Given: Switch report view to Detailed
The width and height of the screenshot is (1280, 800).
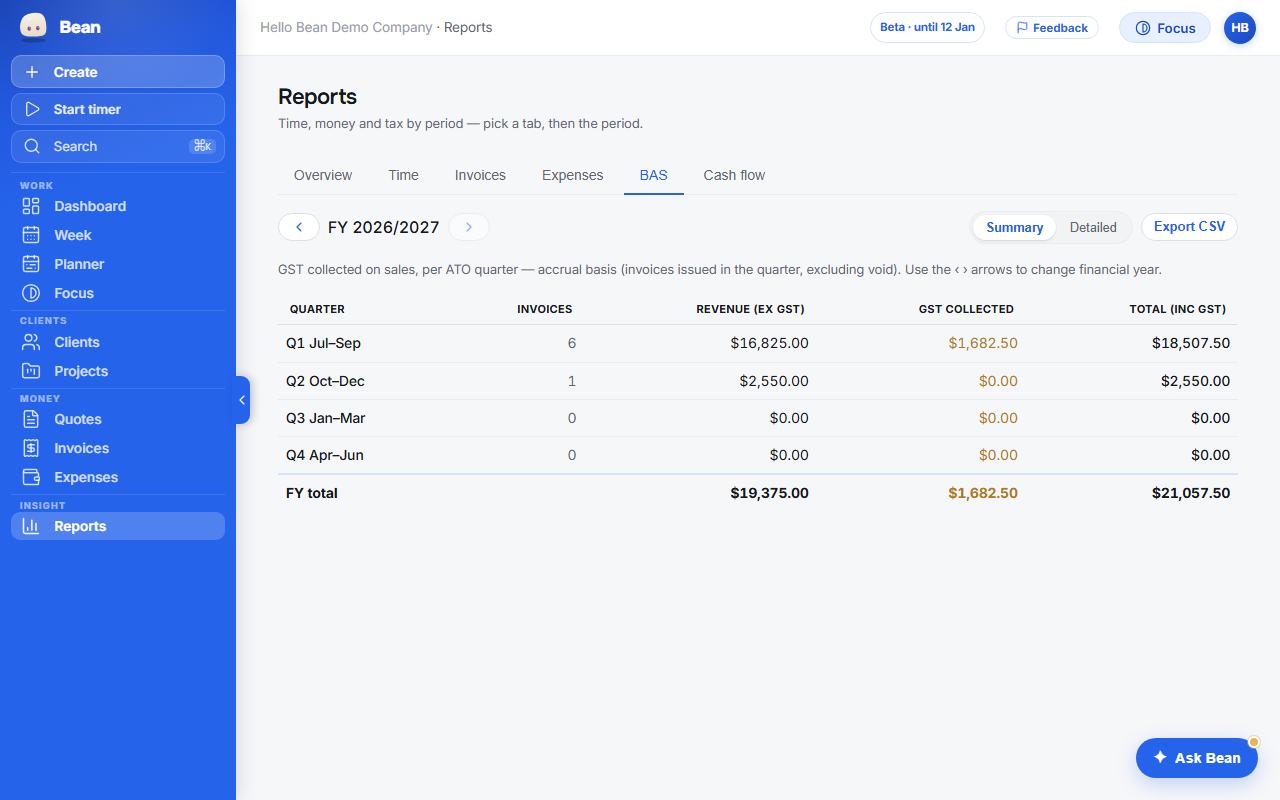Looking at the screenshot, I should [1093, 227].
